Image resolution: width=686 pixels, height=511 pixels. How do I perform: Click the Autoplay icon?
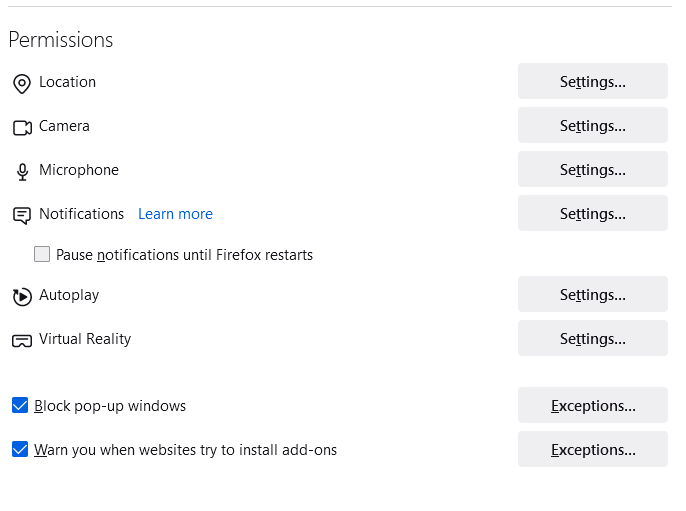[x=22, y=297]
